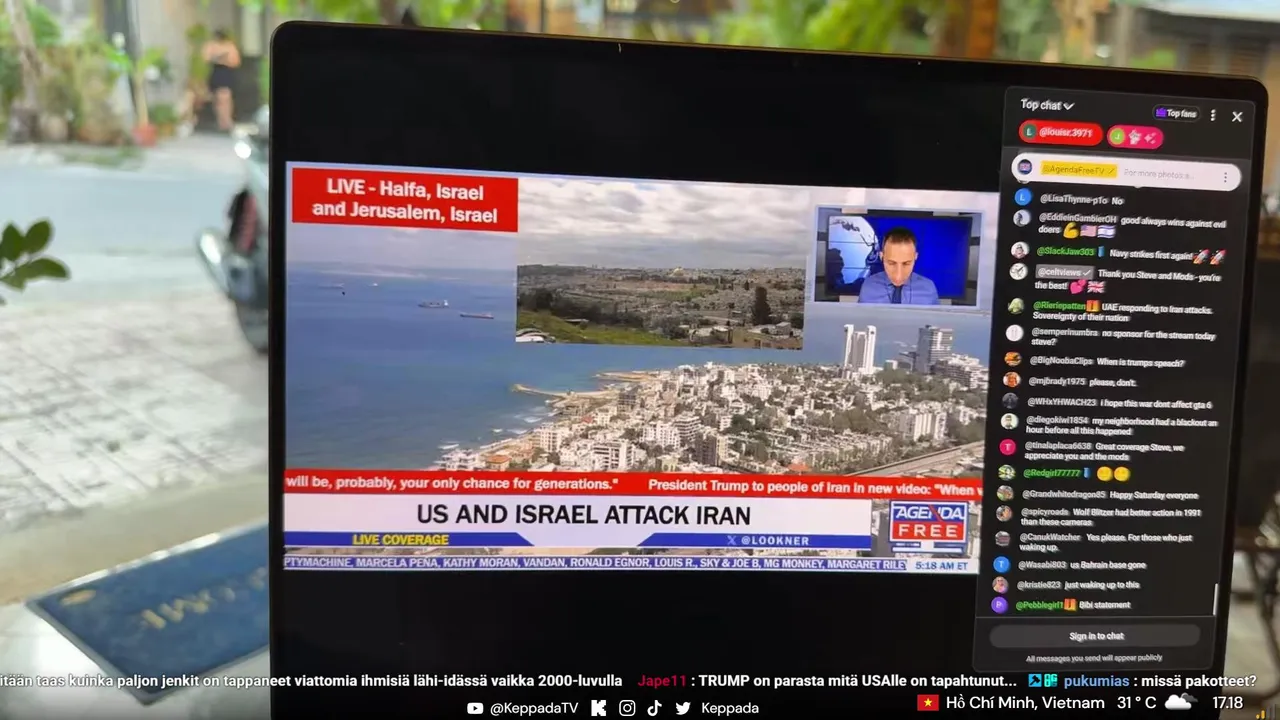This screenshot has width=1280, height=720.
Task: Click message 'Happy Saturday everyone'
Action: 1154,495
